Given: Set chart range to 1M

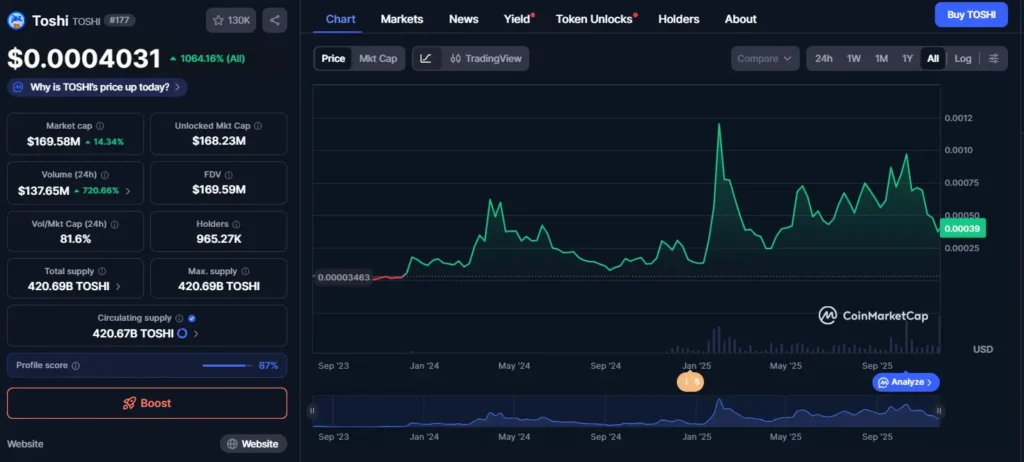Looking at the screenshot, I should [x=881, y=59].
